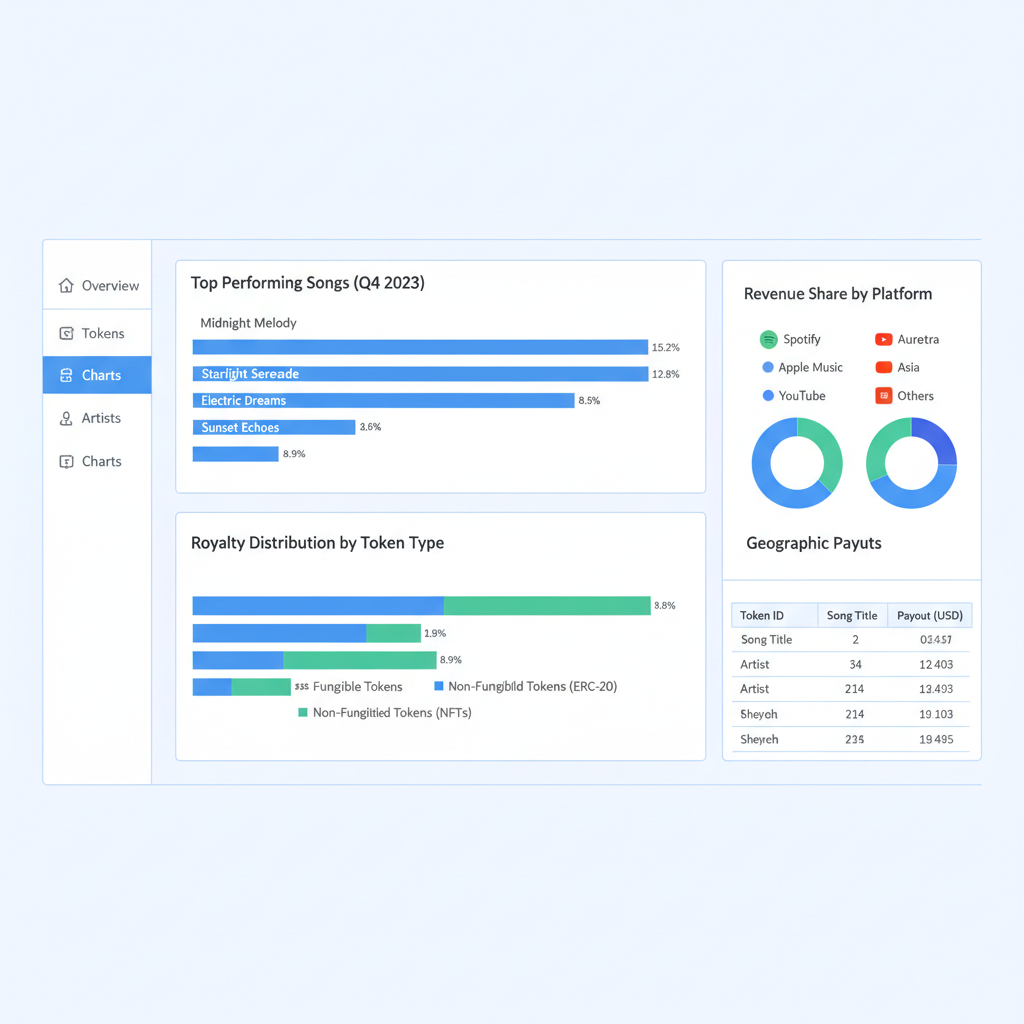Click the orange Others icon in legend
Screen dimensions: 1024x1024
[x=883, y=396]
